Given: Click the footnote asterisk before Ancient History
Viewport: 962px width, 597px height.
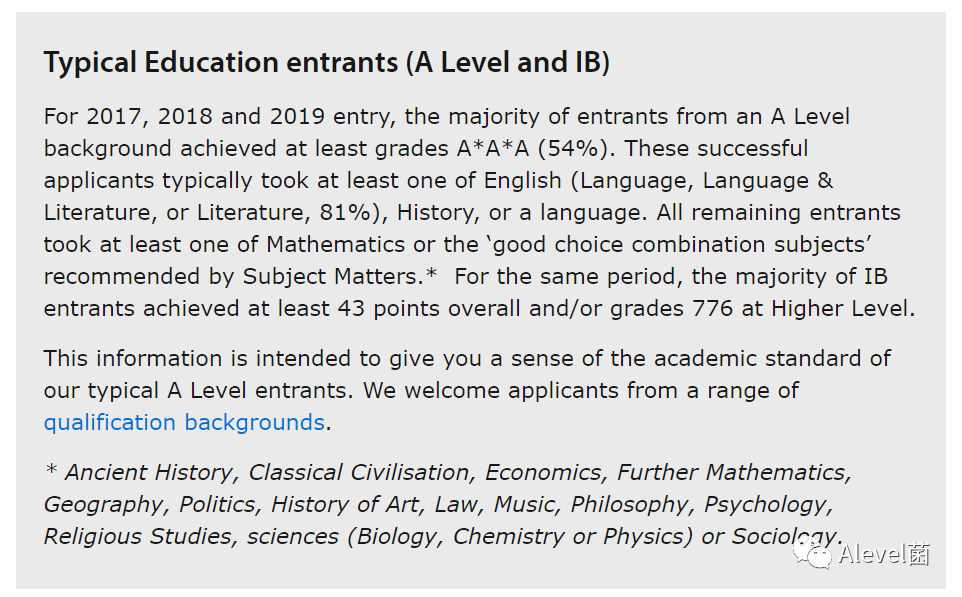Looking at the screenshot, I should coord(52,469).
